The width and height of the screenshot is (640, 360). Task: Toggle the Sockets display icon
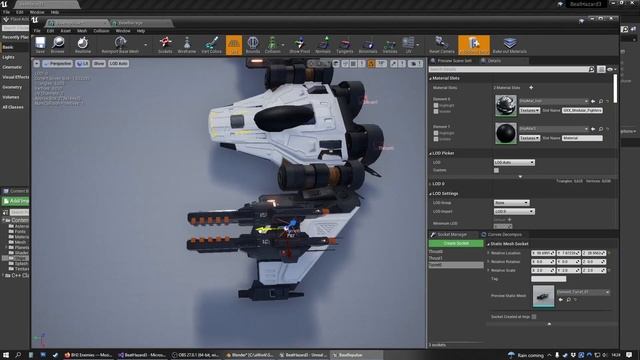pyautogui.click(x=165, y=44)
